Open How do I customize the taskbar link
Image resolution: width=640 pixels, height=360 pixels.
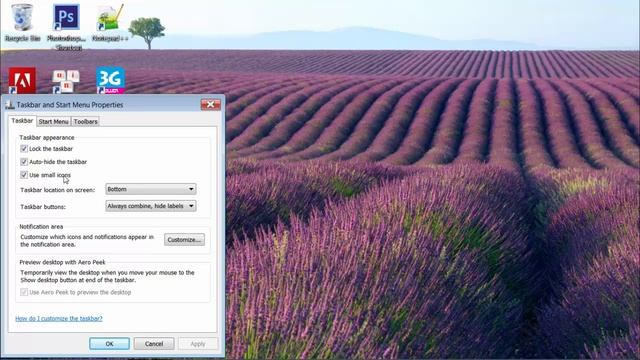pos(59,318)
